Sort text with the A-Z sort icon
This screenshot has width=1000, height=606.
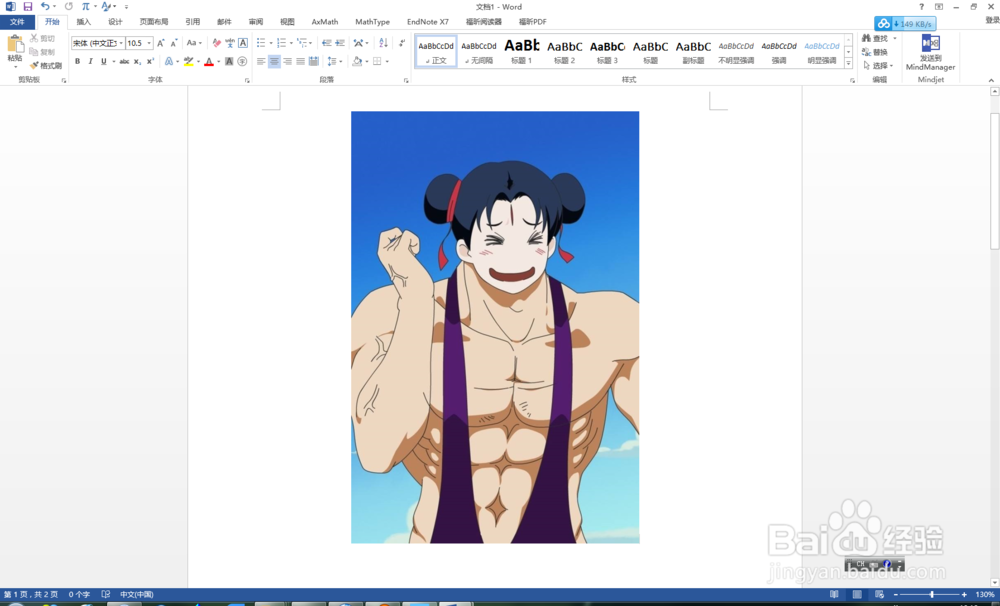383,43
